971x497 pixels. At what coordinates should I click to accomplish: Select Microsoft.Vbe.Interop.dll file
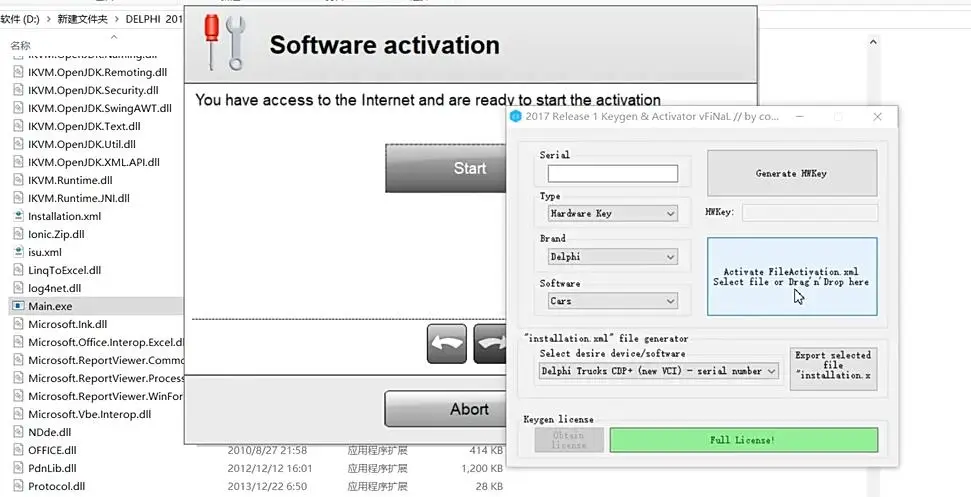coord(89,413)
